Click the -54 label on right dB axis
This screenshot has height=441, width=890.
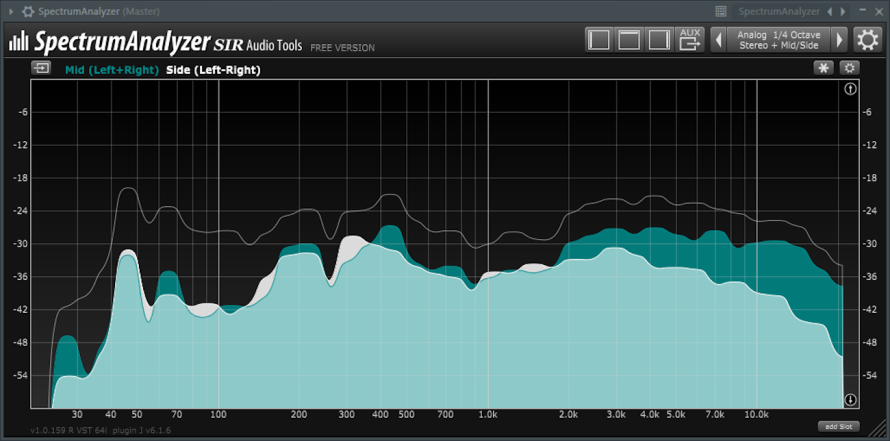(x=870, y=376)
